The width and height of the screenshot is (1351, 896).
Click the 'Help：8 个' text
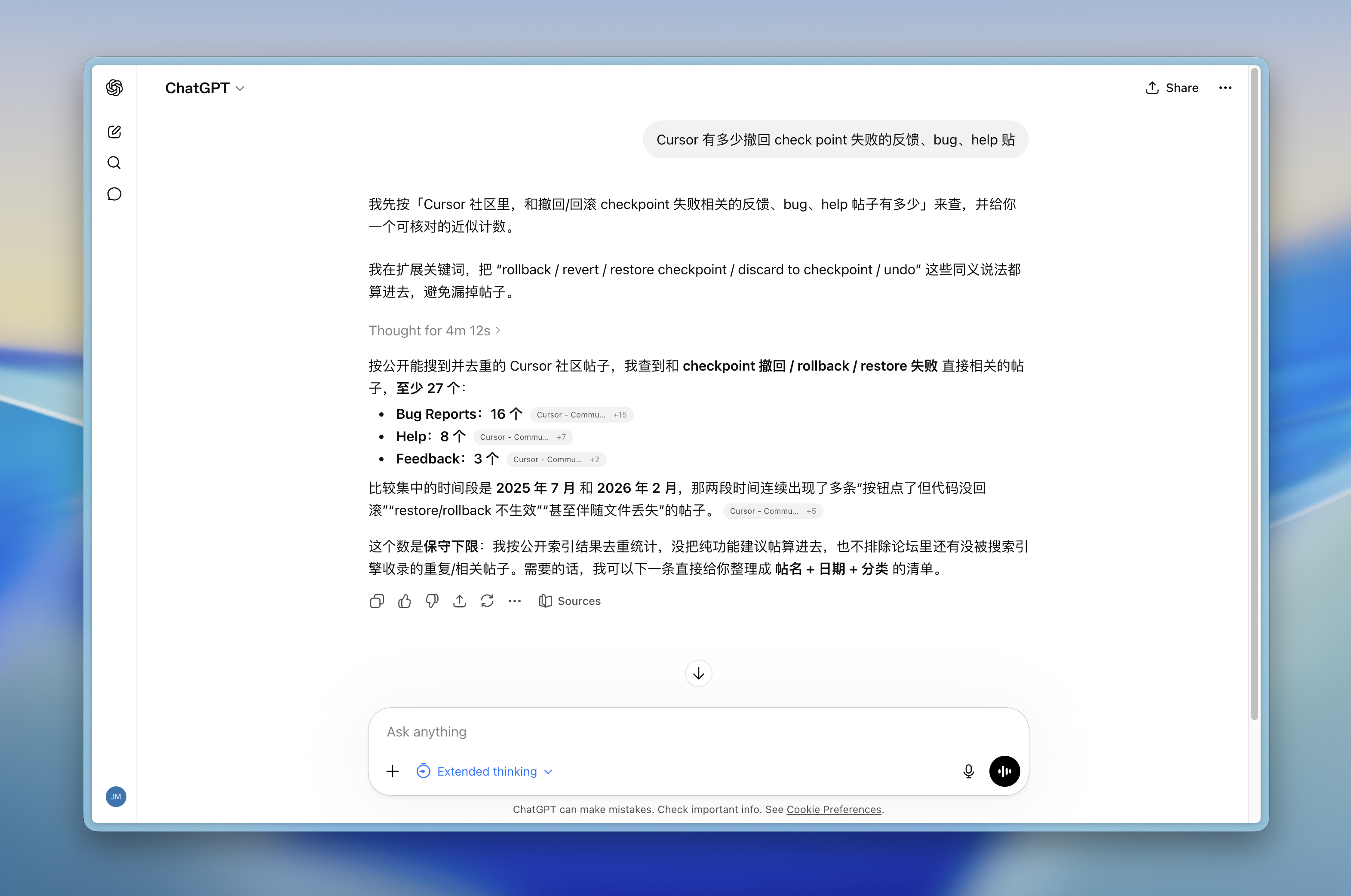(431, 436)
